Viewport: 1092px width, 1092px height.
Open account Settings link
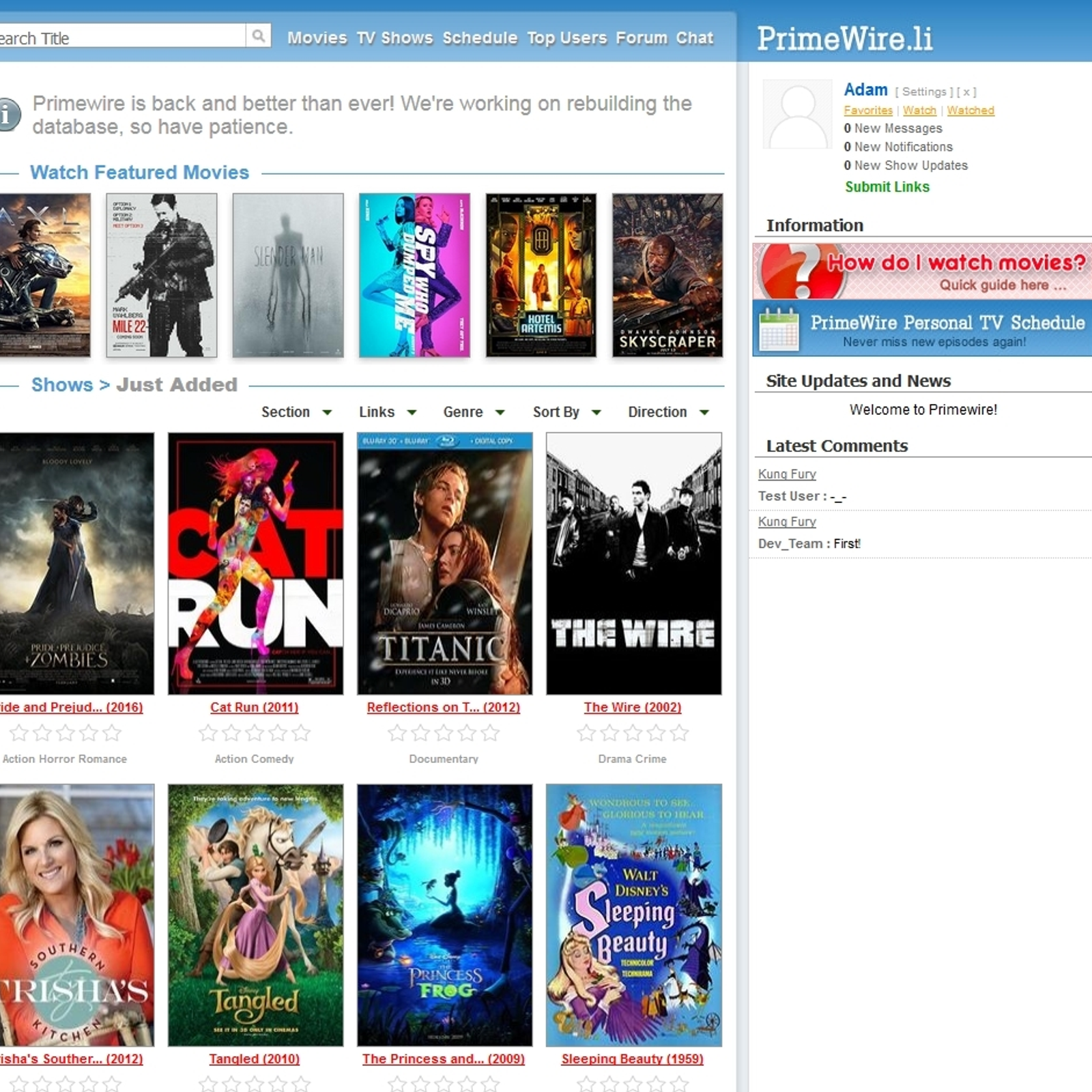coord(924,91)
